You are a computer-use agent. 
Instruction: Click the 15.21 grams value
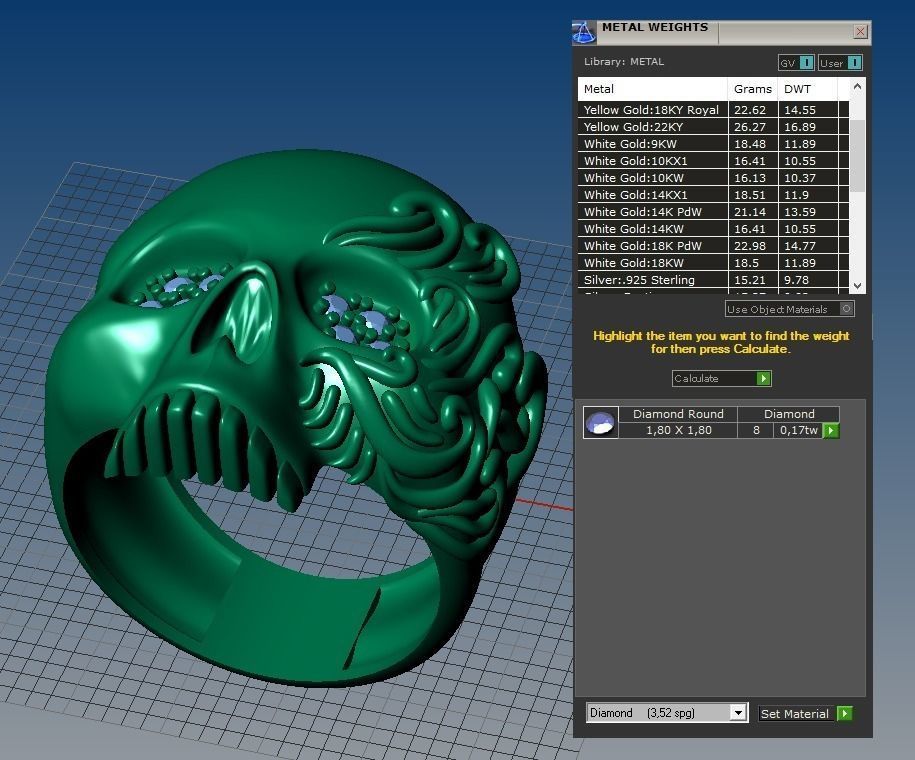point(750,280)
